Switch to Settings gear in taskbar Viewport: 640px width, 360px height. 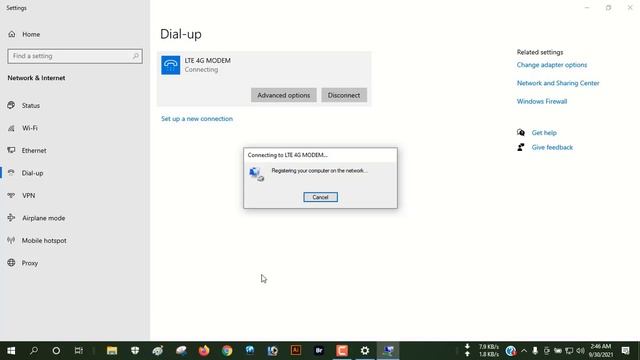[365, 351]
